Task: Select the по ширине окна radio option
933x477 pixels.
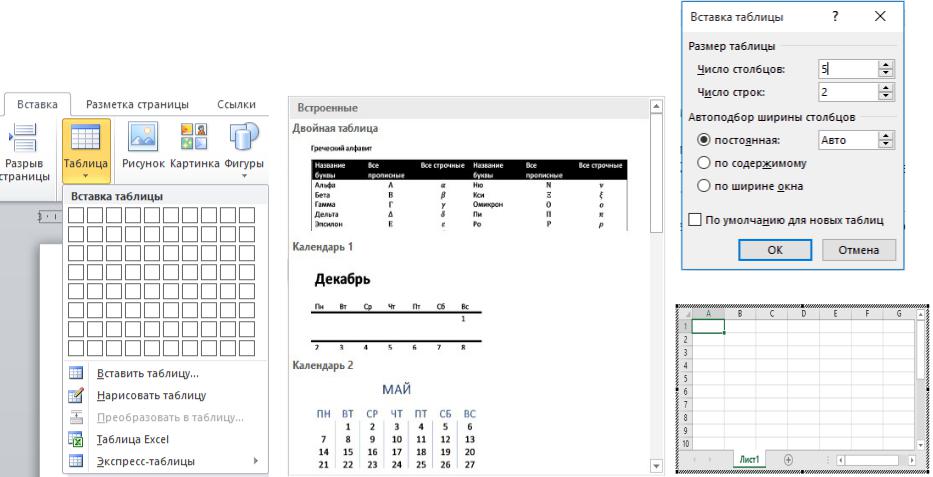Action: point(704,186)
